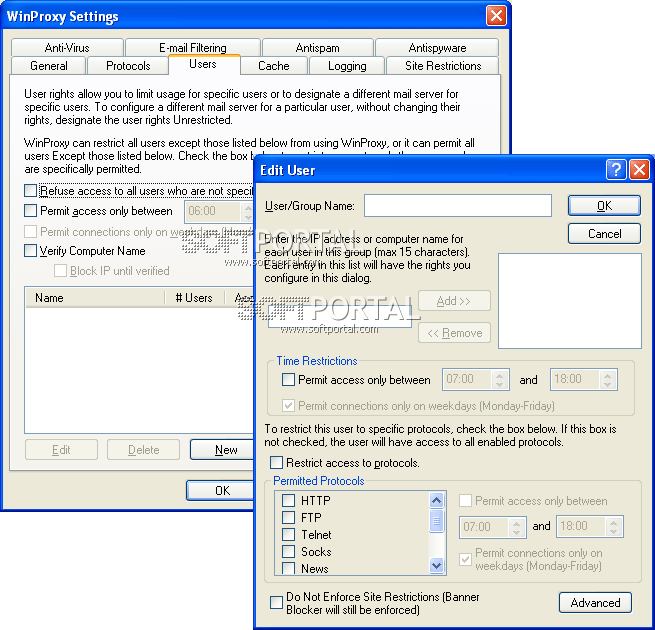Check Permit access only between in WinProxy Settings

click(x=30, y=211)
